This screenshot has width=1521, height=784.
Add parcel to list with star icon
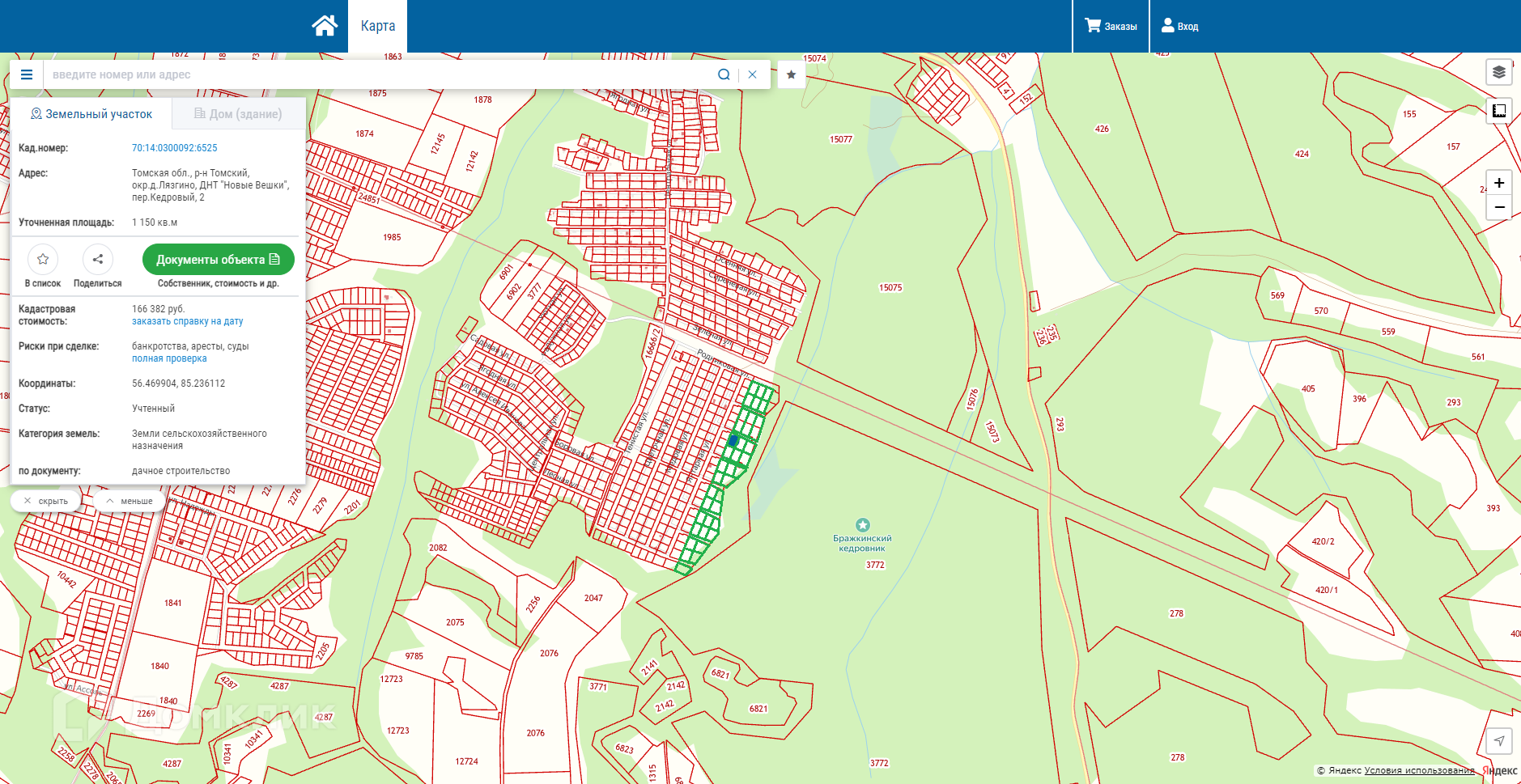click(43, 259)
